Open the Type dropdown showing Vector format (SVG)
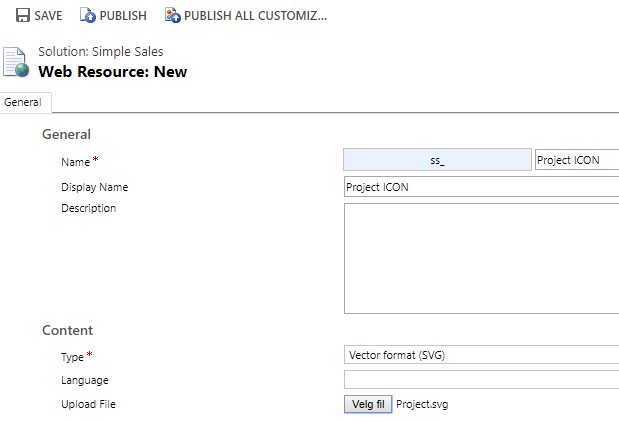 (480, 355)
